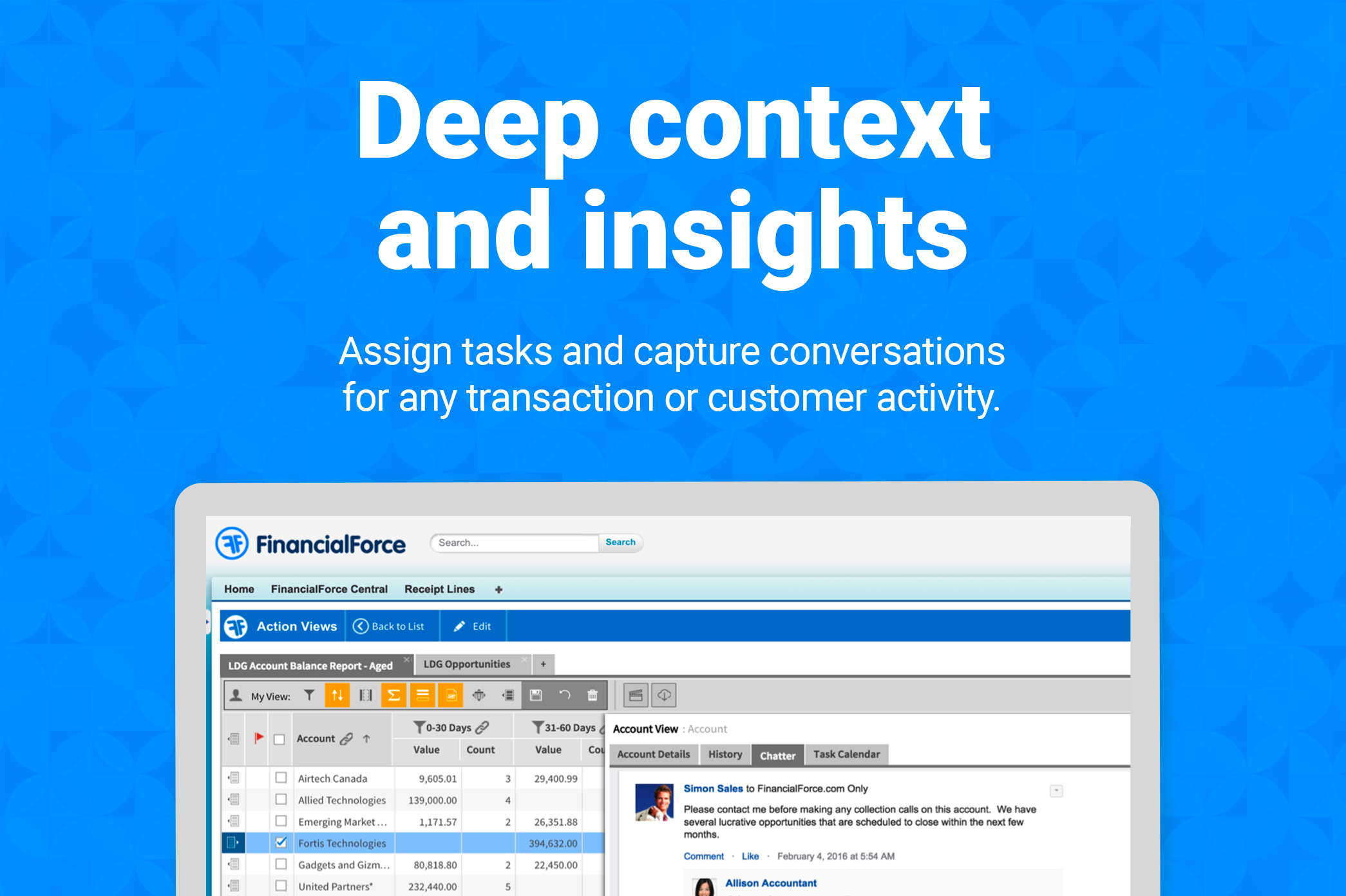1346x896 pixels.
Task: Open the LDG Opportunities tab
Action: tap(466, 664)
